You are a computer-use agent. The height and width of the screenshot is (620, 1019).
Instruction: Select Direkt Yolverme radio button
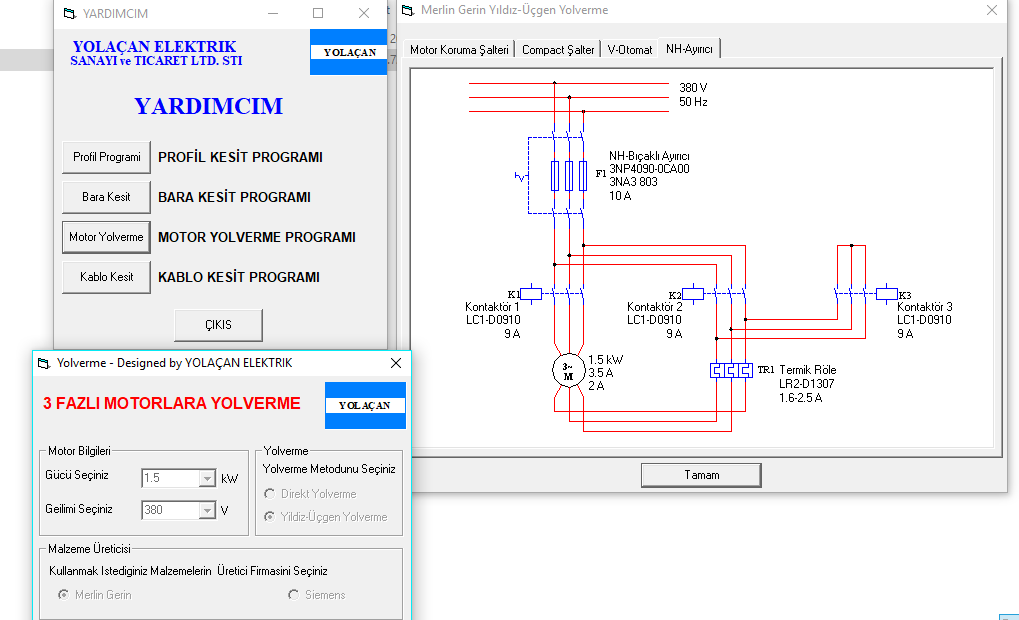tap(269, 494)
